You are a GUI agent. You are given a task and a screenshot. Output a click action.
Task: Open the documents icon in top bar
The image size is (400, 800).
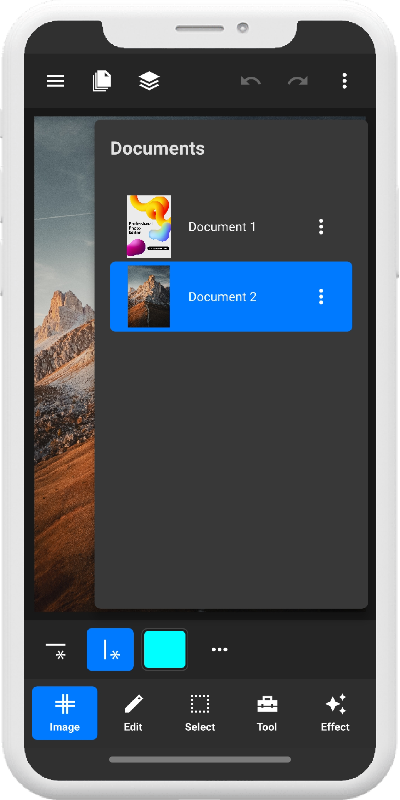point(102,81)
